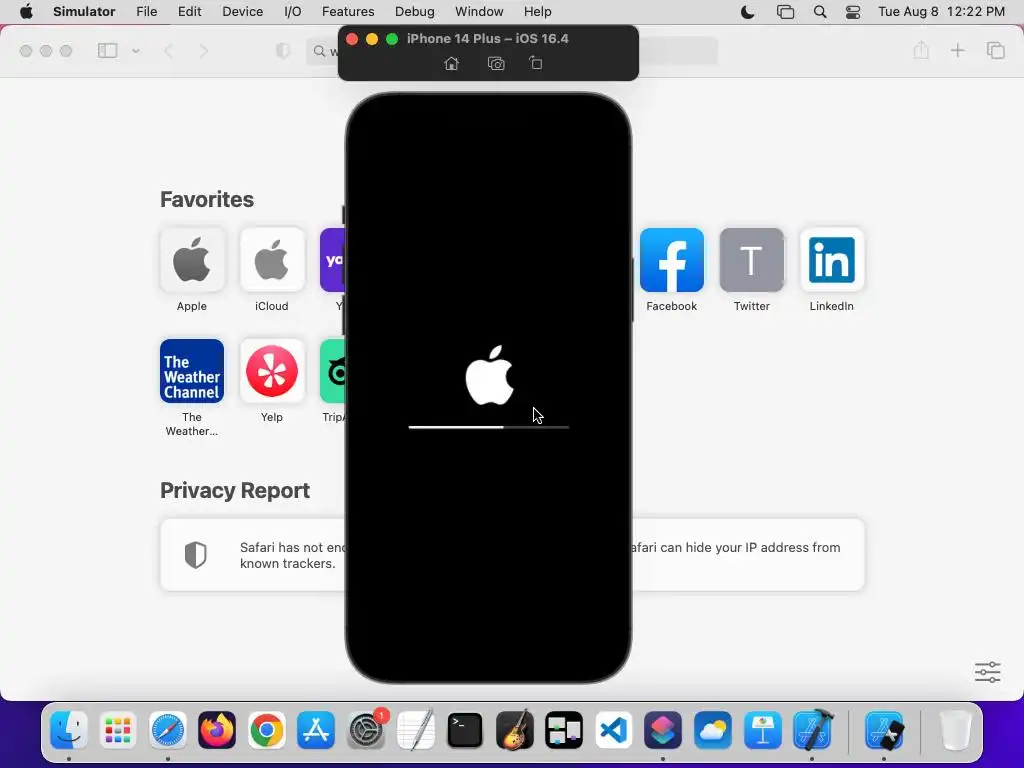Open Firefox from the Dock
The image size is (1024, 768).
(x=217, y=729)
